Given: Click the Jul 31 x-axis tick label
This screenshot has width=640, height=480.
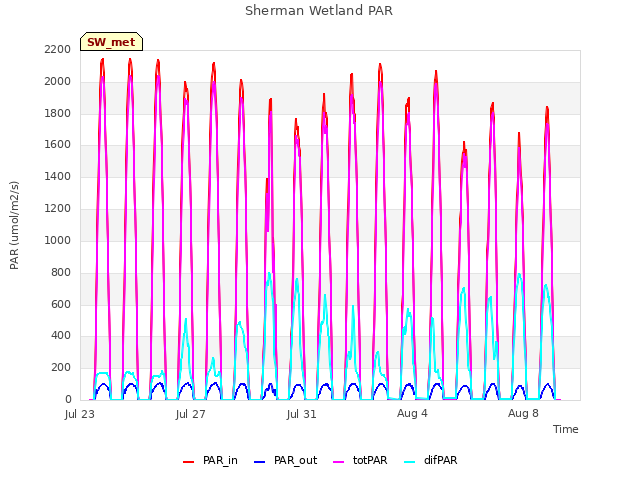Looking at the screenshot, I should 302,414.
